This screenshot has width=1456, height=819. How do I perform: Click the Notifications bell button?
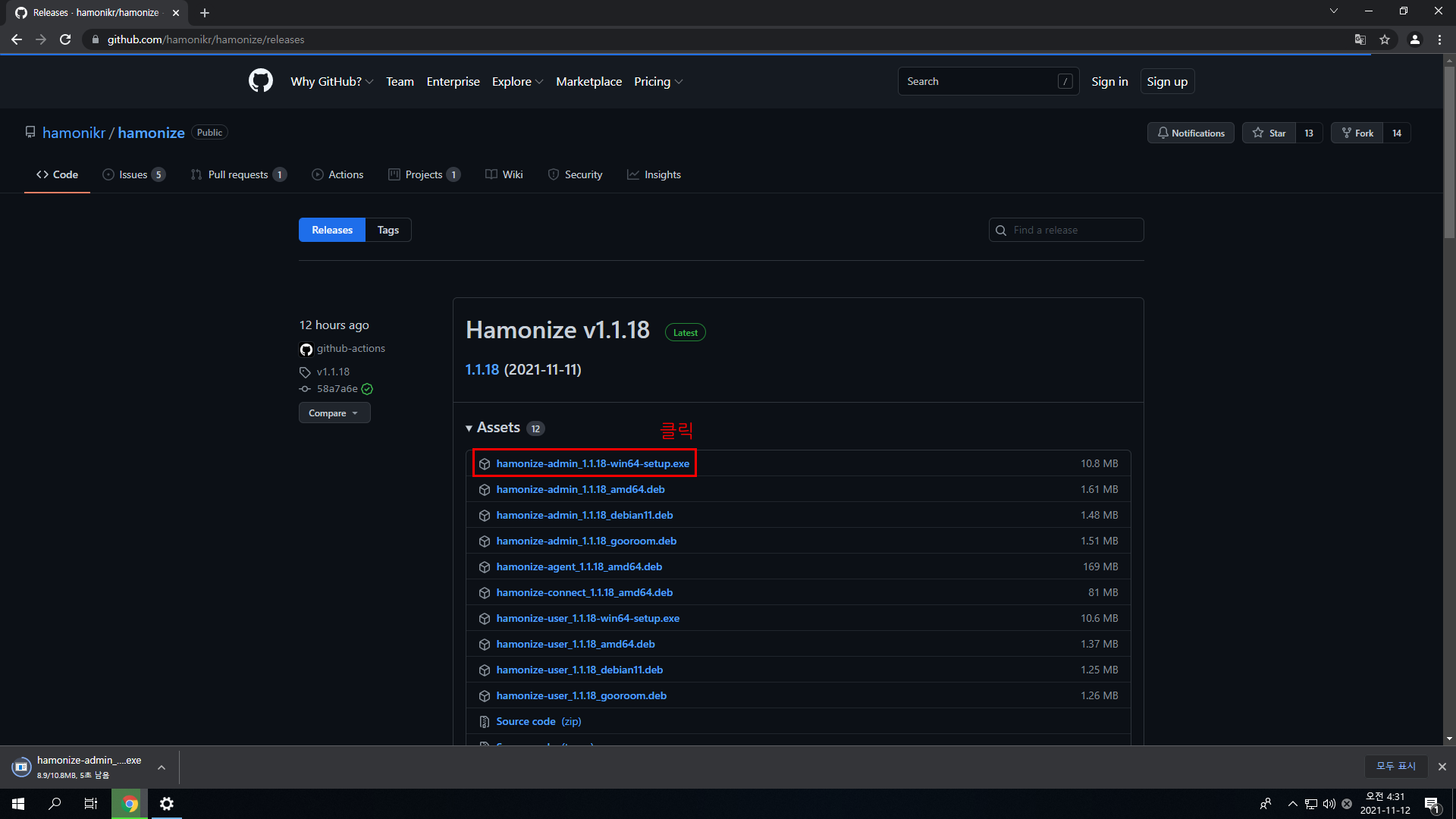(1191, 133)
